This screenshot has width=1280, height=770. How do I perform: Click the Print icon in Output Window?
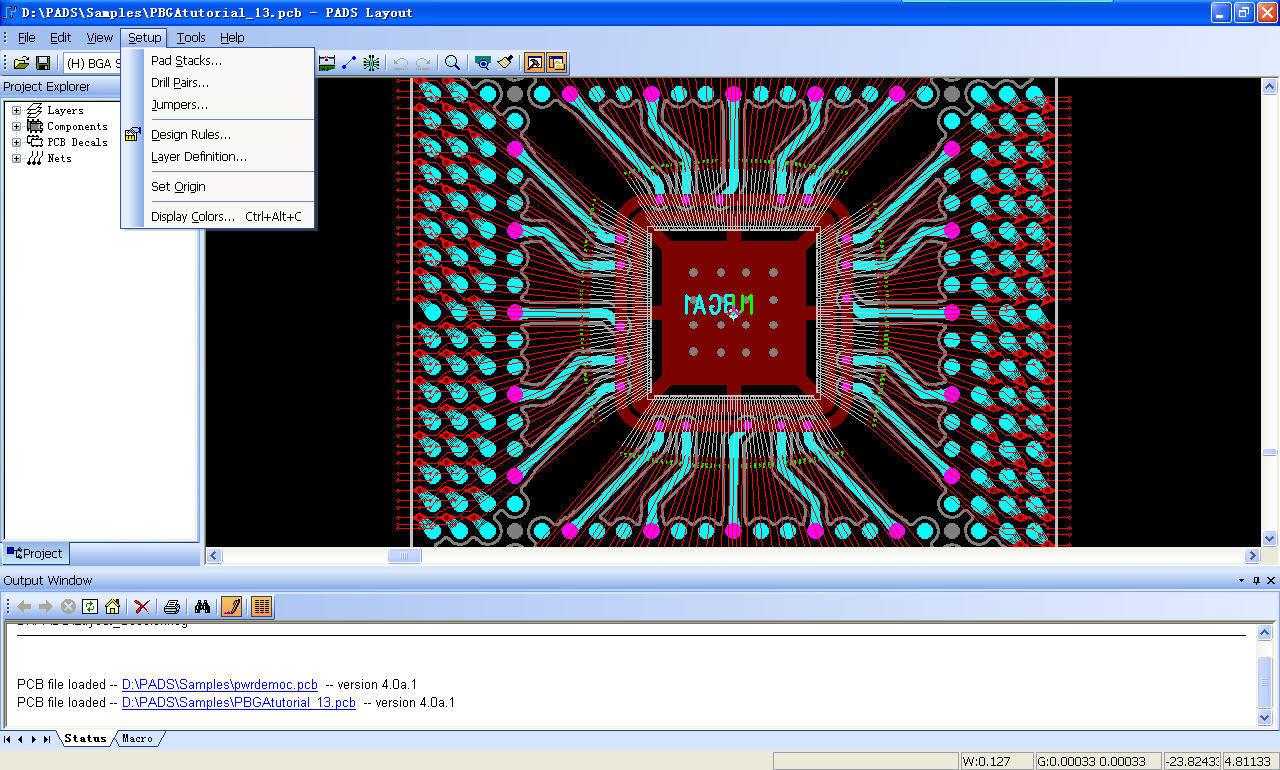[172, 606]
